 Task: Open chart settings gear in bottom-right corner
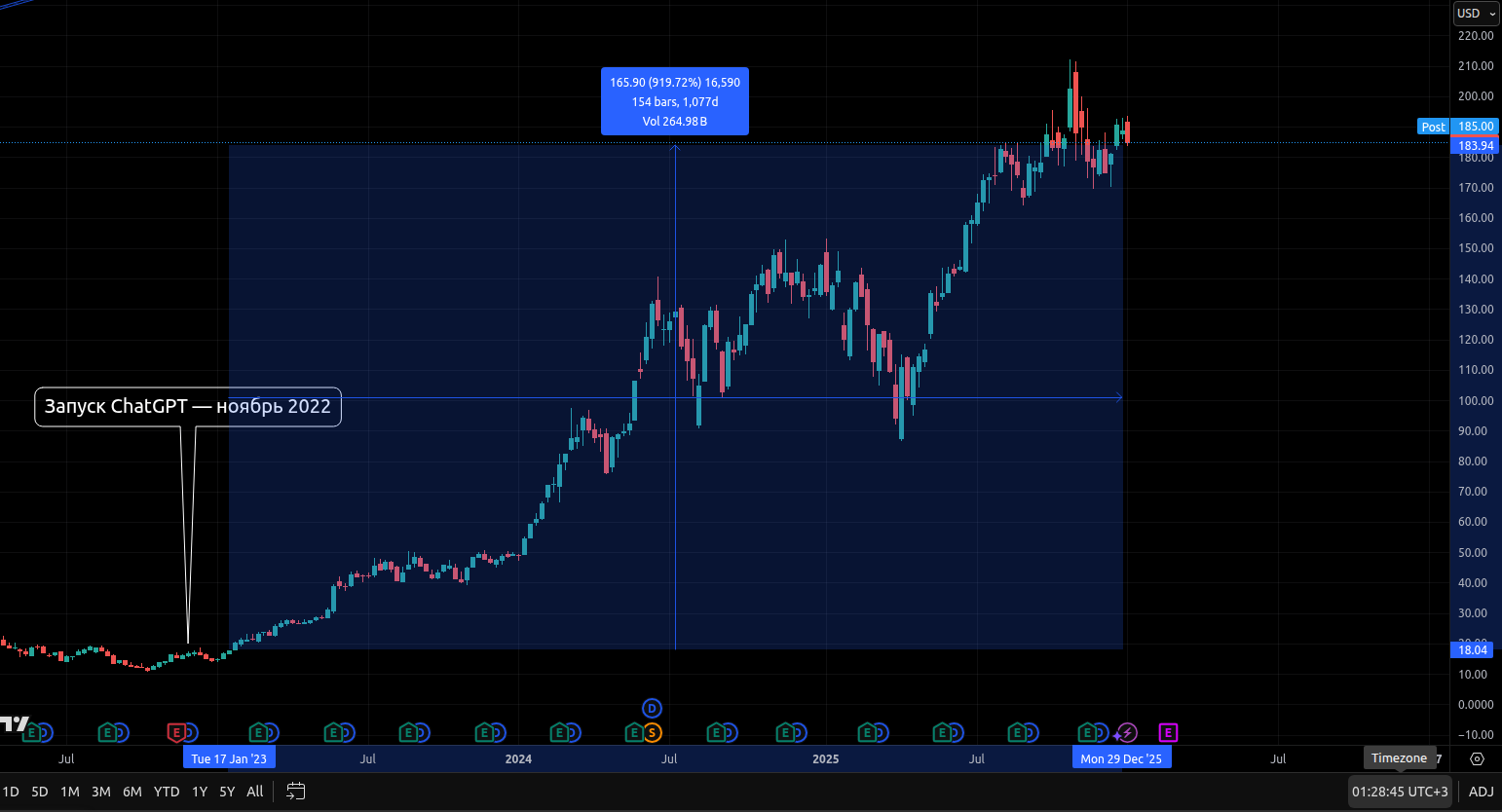[x=1477, y=758]
